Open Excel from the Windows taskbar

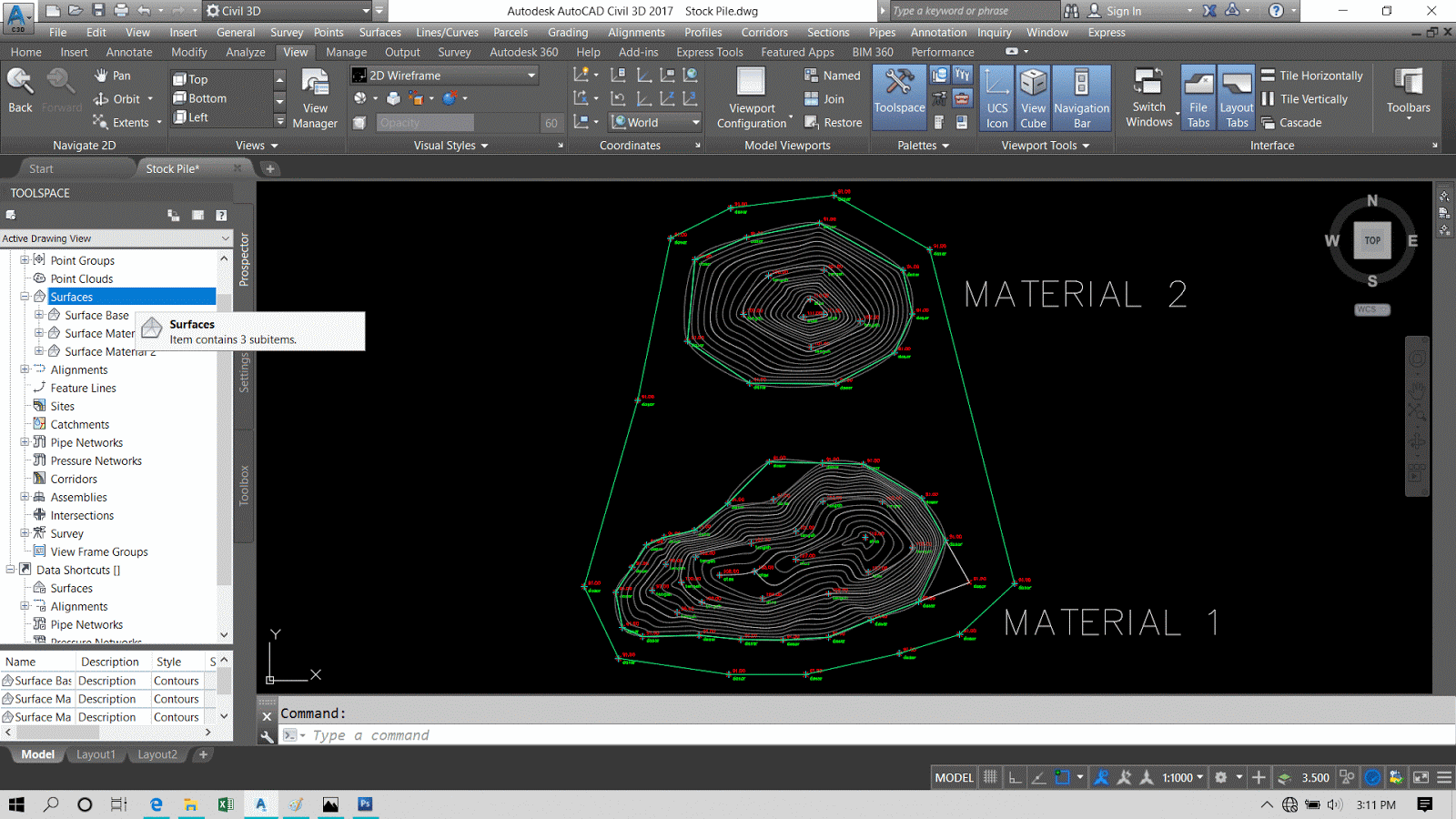pos(226,804)
